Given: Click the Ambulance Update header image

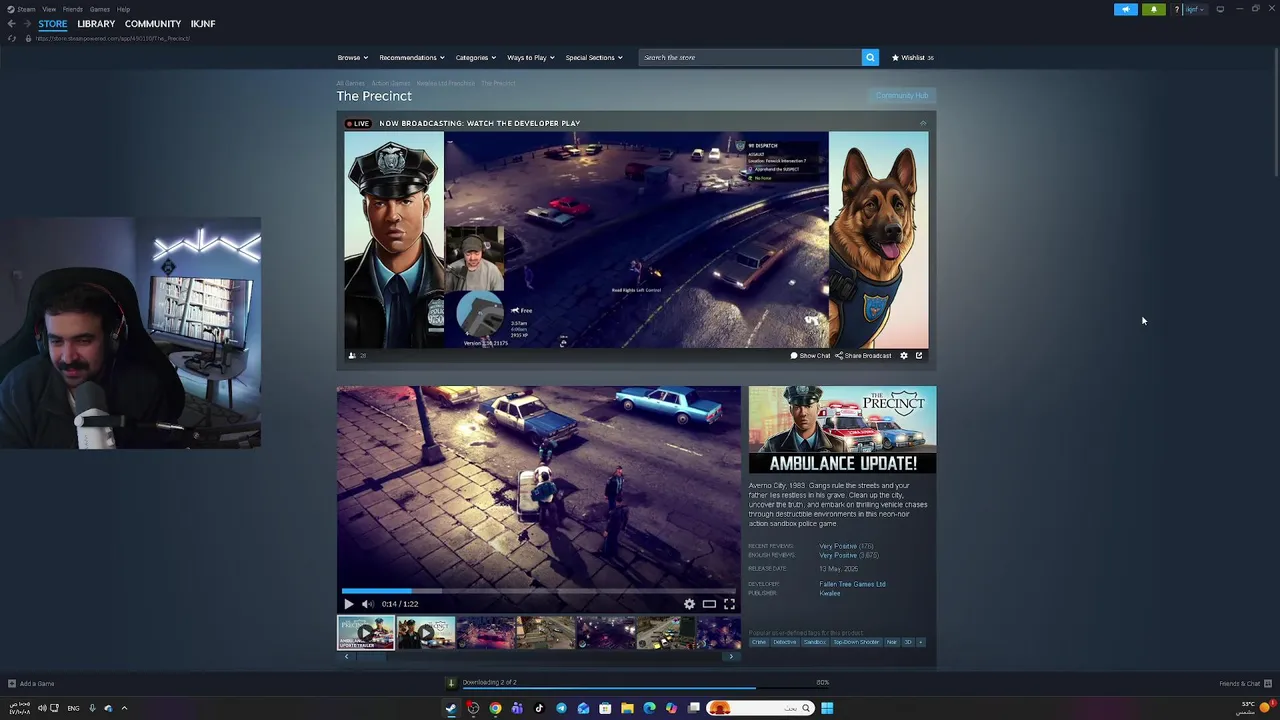Looking at the screenshot, I should [842, 430].
